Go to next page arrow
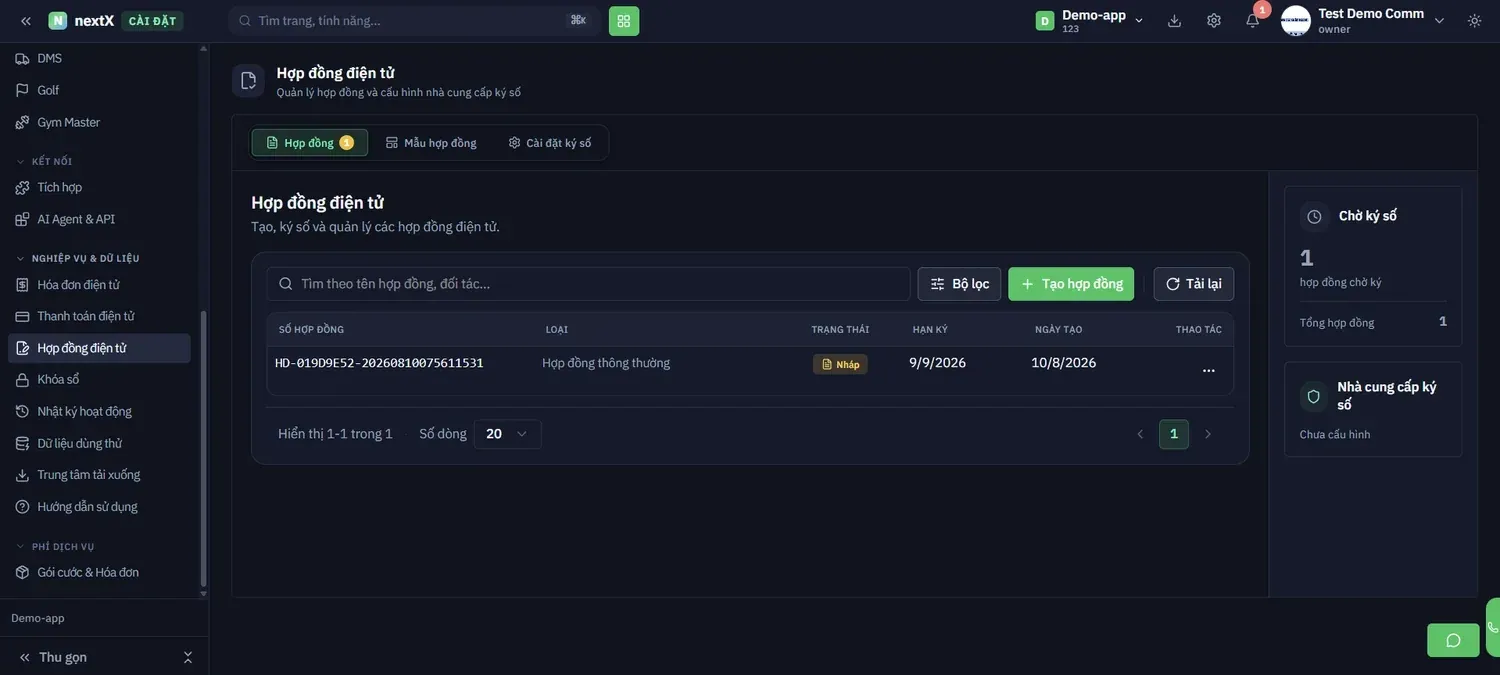1500x675 pixels. (x=1208, y=434)
